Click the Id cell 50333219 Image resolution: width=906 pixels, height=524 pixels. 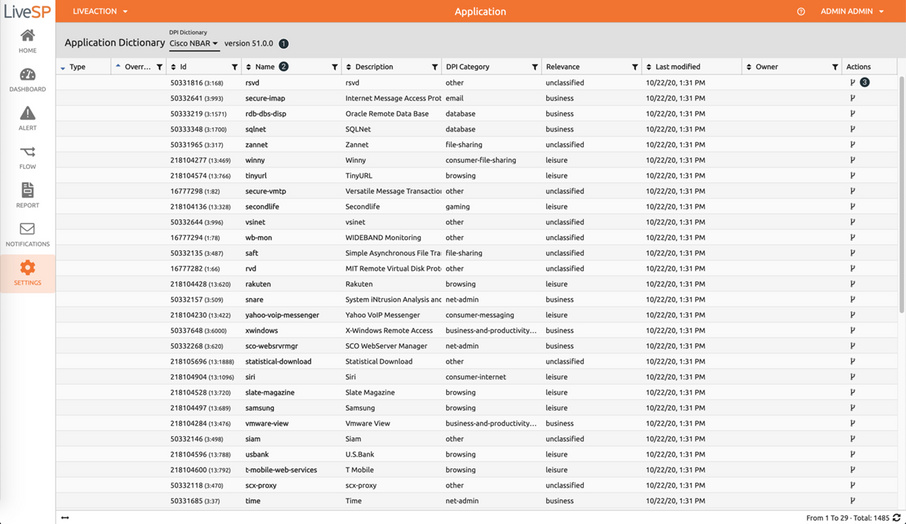tap(198, 114)
